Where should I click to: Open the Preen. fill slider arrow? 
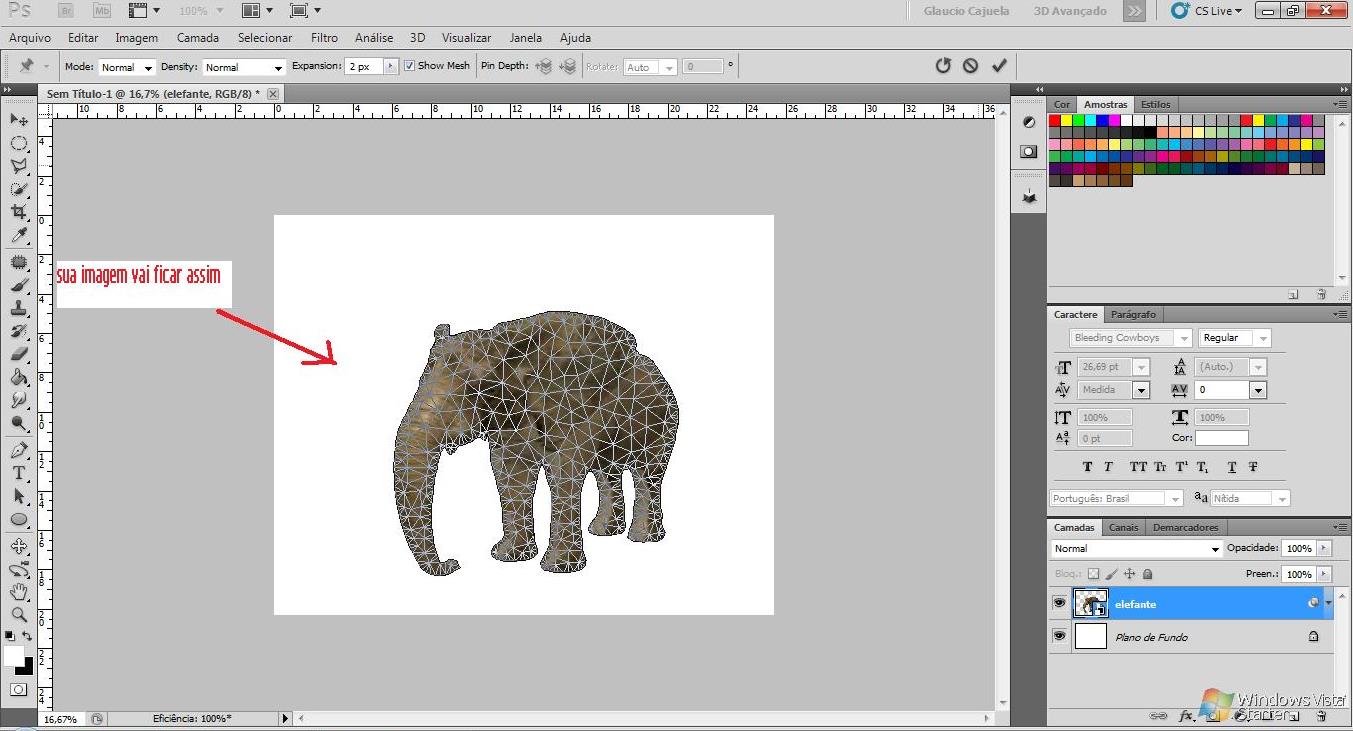1325,574
